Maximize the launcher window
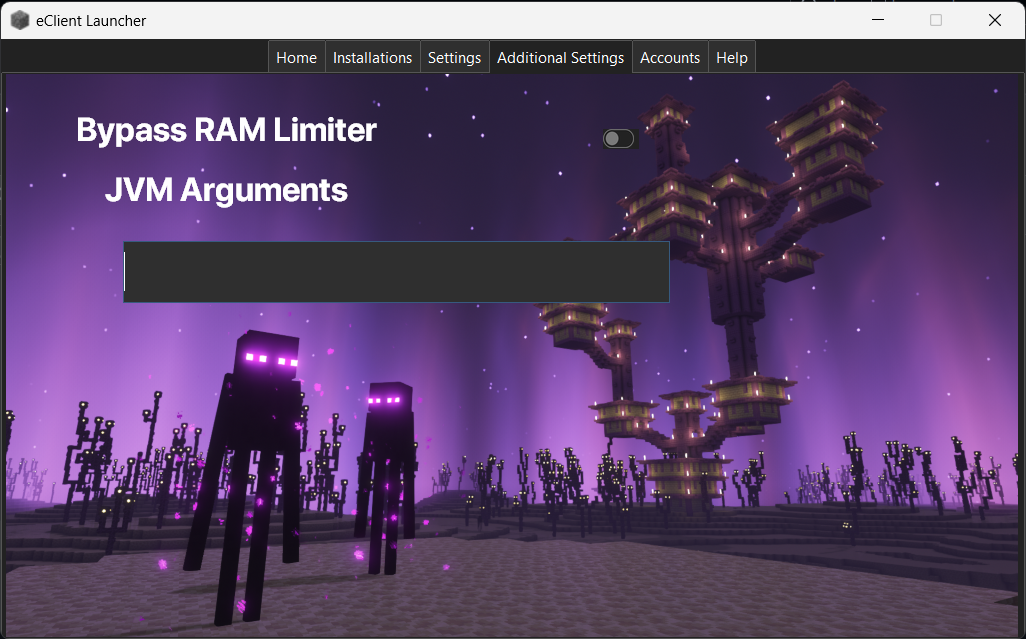The image size is (1026, 639). click(936, 19)
